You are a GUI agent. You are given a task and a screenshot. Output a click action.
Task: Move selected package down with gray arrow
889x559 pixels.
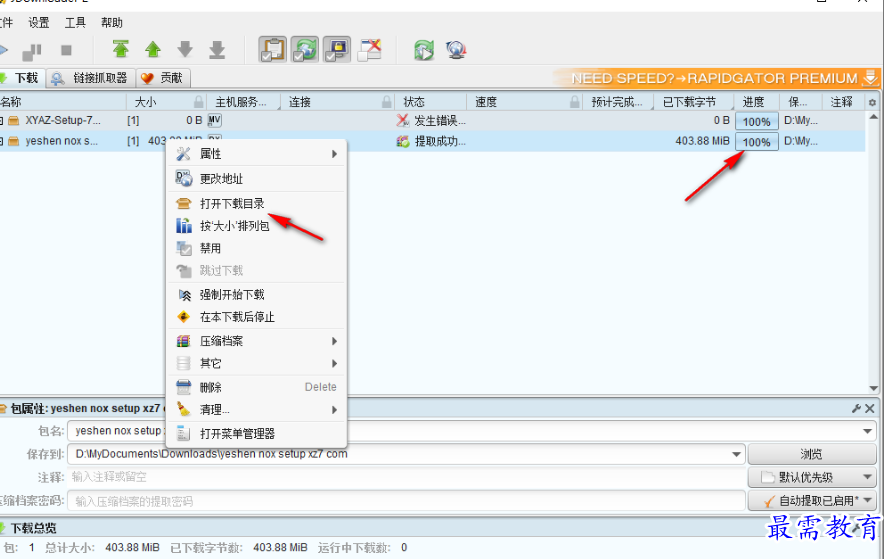tap(185, 49)
